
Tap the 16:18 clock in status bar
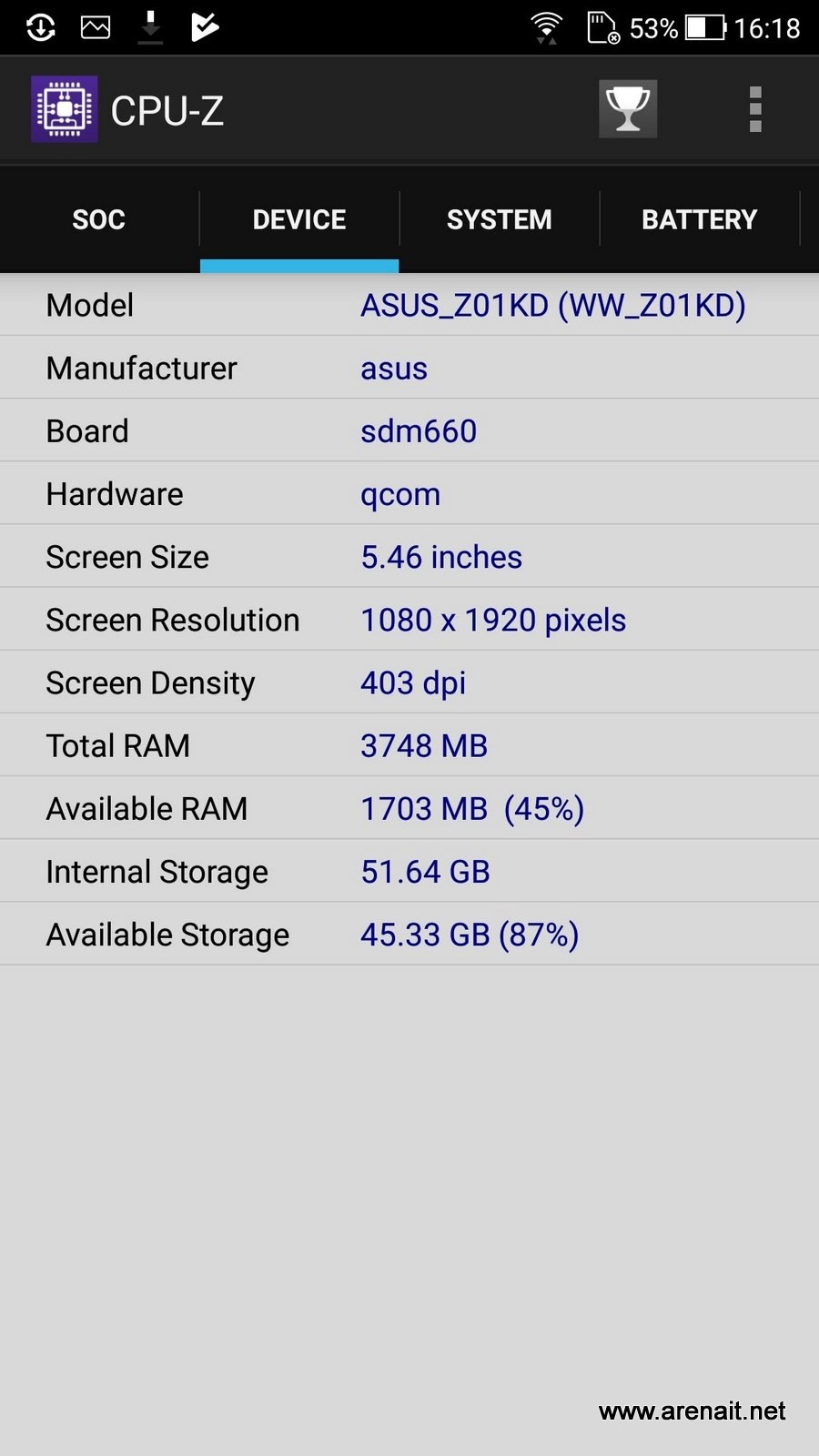(x=767, y=28)
